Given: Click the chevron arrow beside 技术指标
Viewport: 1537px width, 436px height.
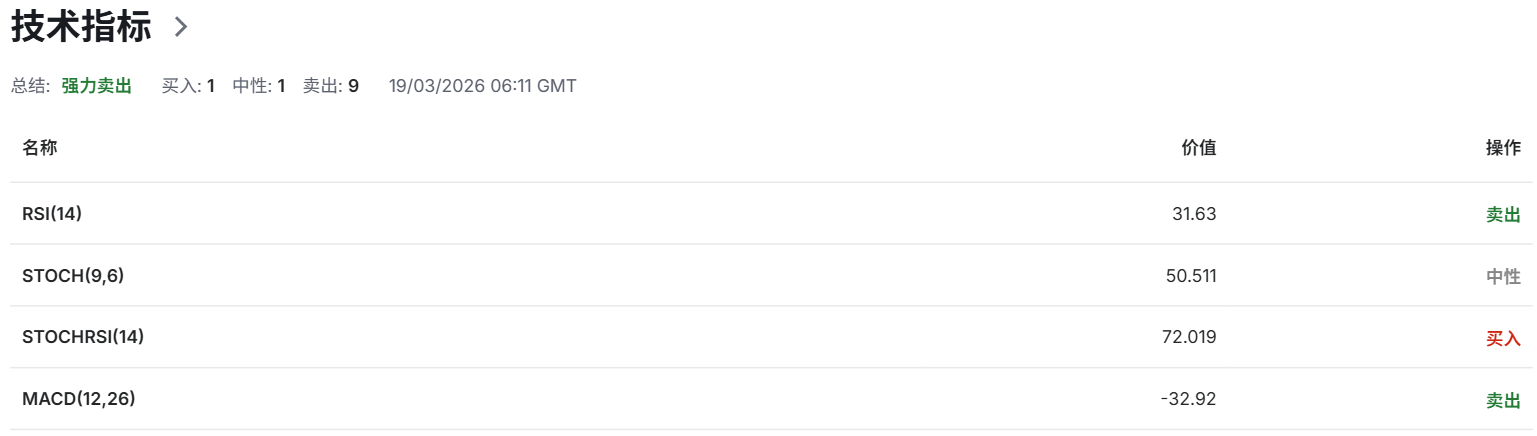Looking at the screenshot, I should click(x=181, y=27).
